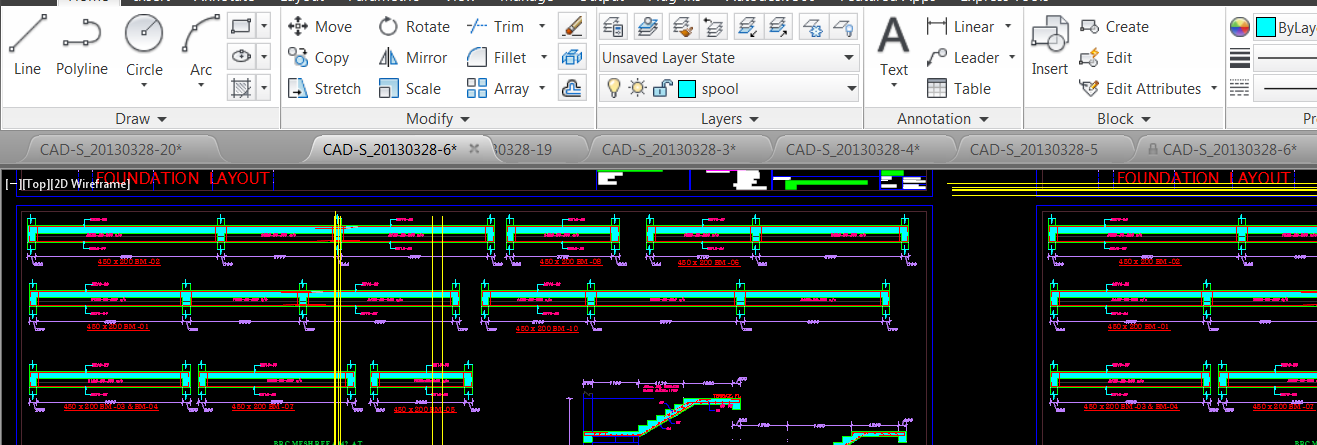Click the Table button
The height and width of the screenshot is (445, 1317).
tap(958, 89)
